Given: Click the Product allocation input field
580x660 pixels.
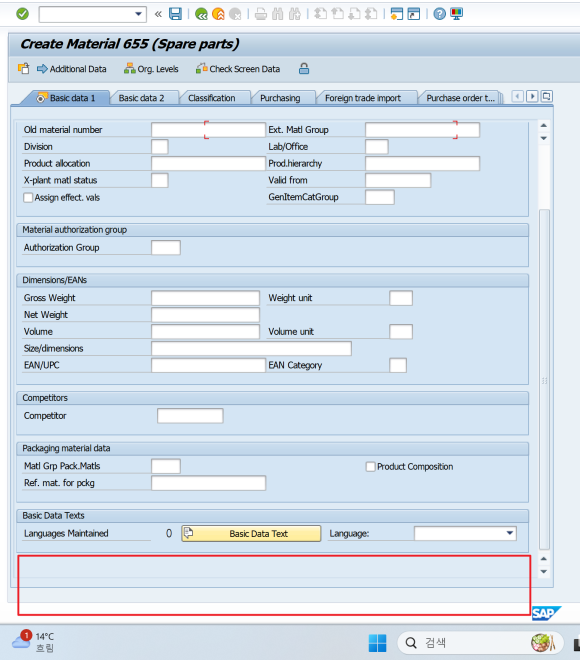Looking at the screenshot, I should click(x=208, y=163).
